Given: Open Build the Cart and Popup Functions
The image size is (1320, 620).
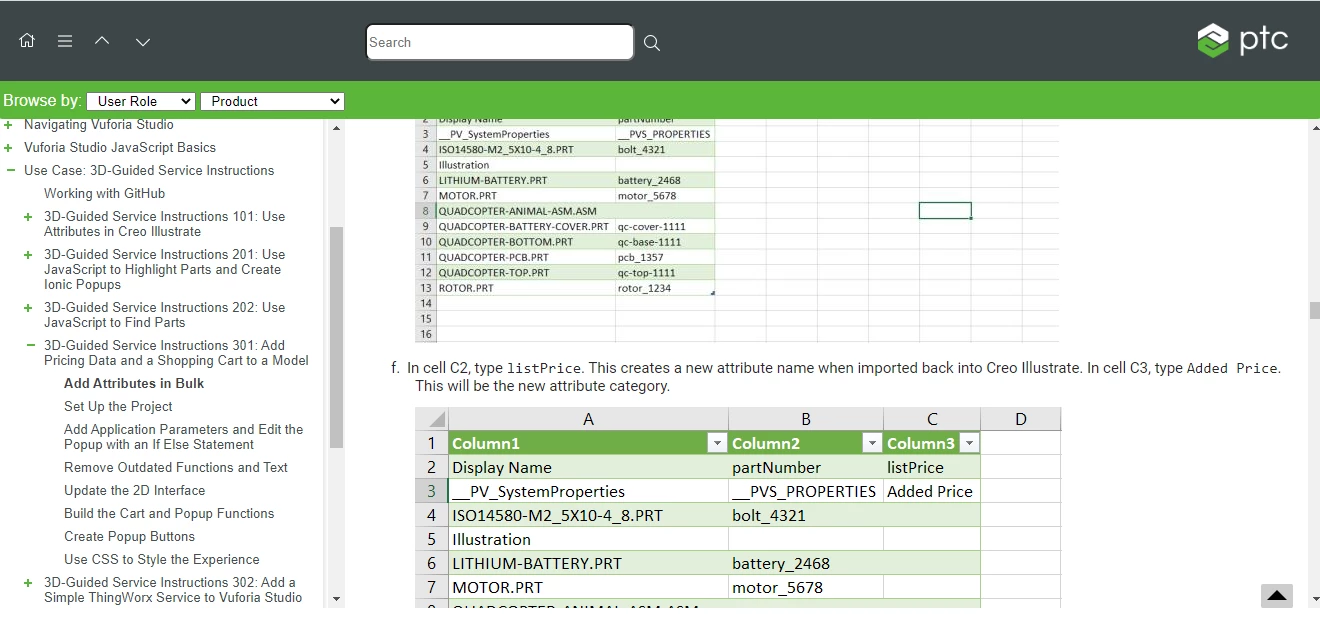Looking at the screenshot, I should click(x=169, y=514).
